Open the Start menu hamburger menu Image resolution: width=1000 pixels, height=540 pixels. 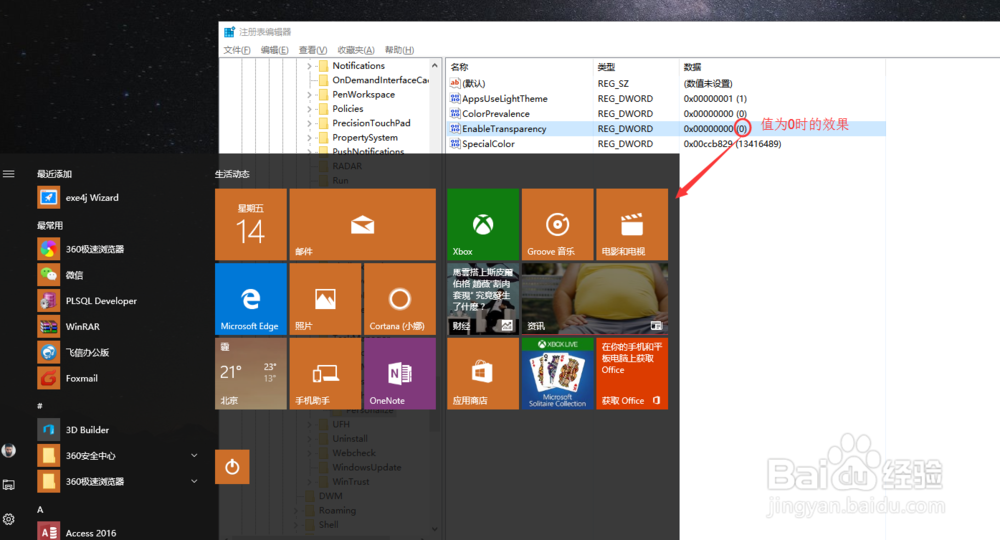click(x=9, y=173)
